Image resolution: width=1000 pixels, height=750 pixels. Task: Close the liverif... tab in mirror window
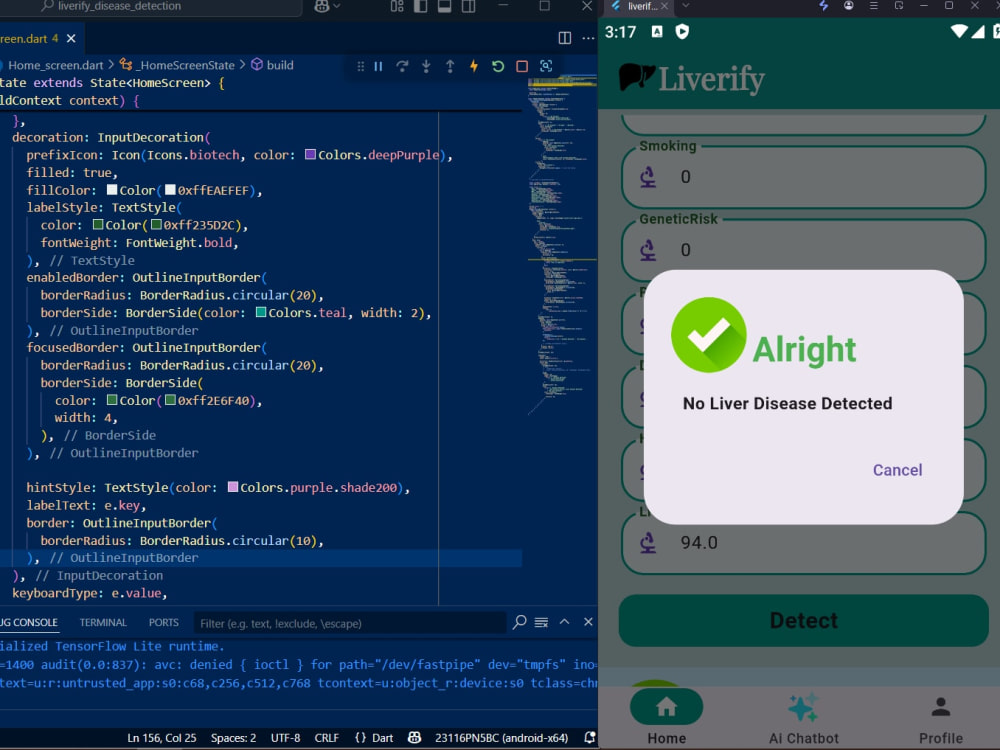pyautogui.click(x=664, y=6)
